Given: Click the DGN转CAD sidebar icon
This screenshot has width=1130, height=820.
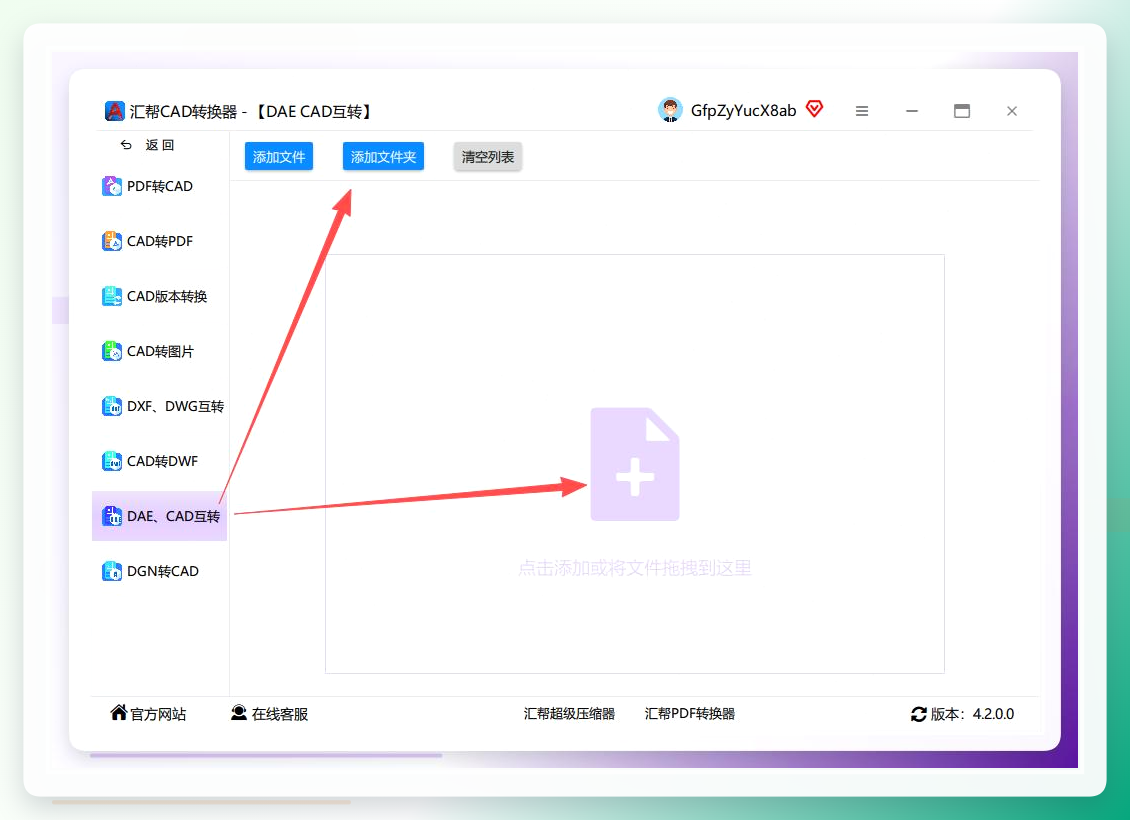Looking at the screenshot, I should tap(112, 571).
